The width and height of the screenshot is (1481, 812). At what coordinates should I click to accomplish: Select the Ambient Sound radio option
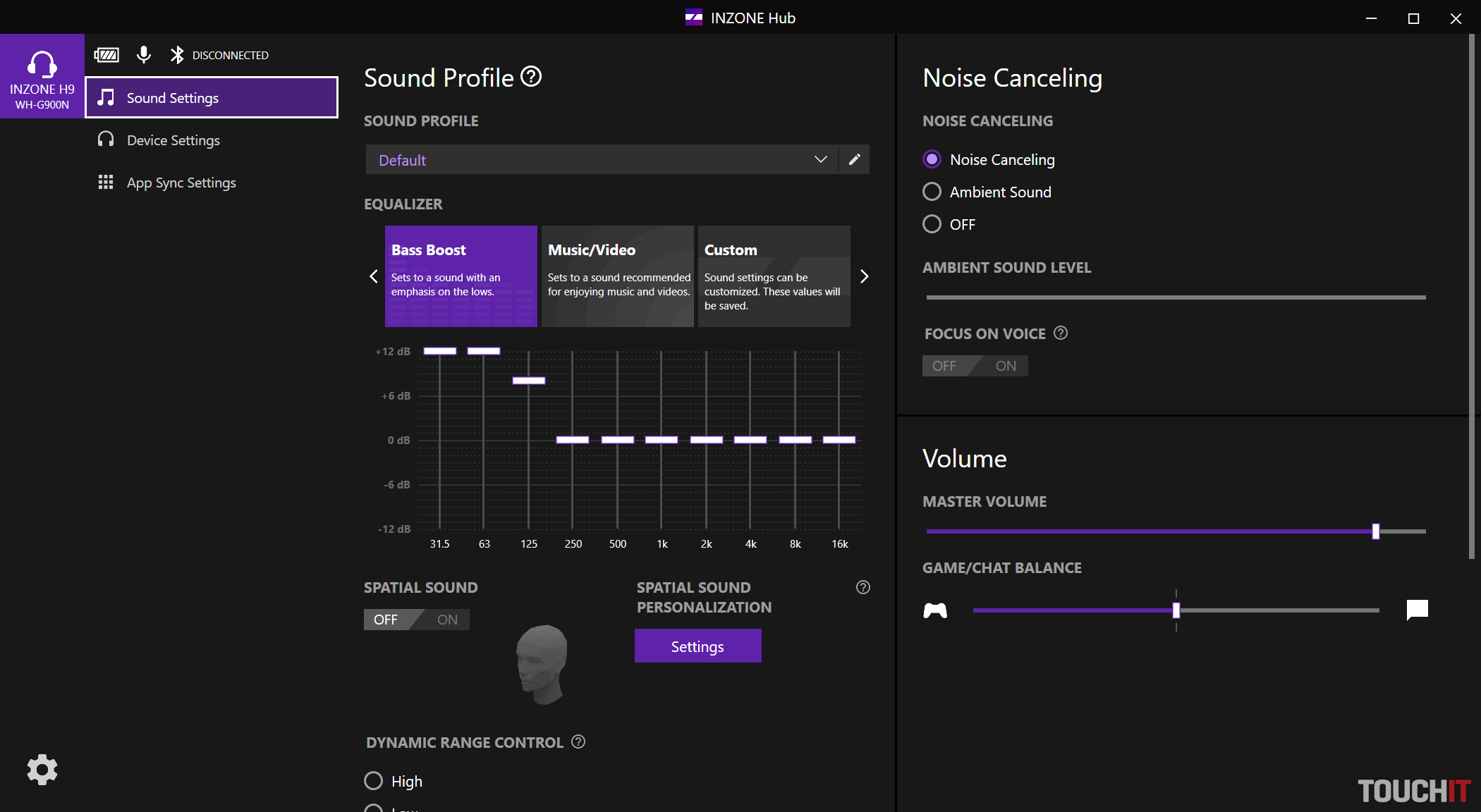coord(932,192)
